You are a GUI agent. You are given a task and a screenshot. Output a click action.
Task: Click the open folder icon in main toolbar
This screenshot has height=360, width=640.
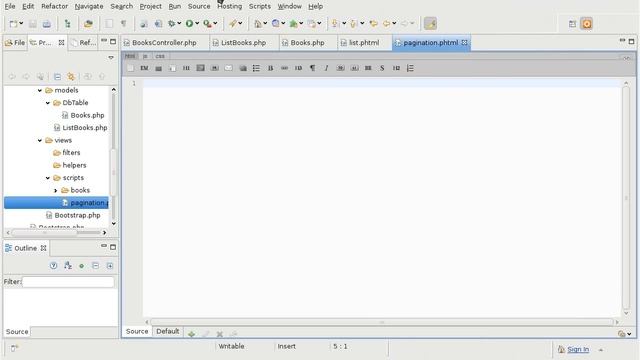click(88, 24)
